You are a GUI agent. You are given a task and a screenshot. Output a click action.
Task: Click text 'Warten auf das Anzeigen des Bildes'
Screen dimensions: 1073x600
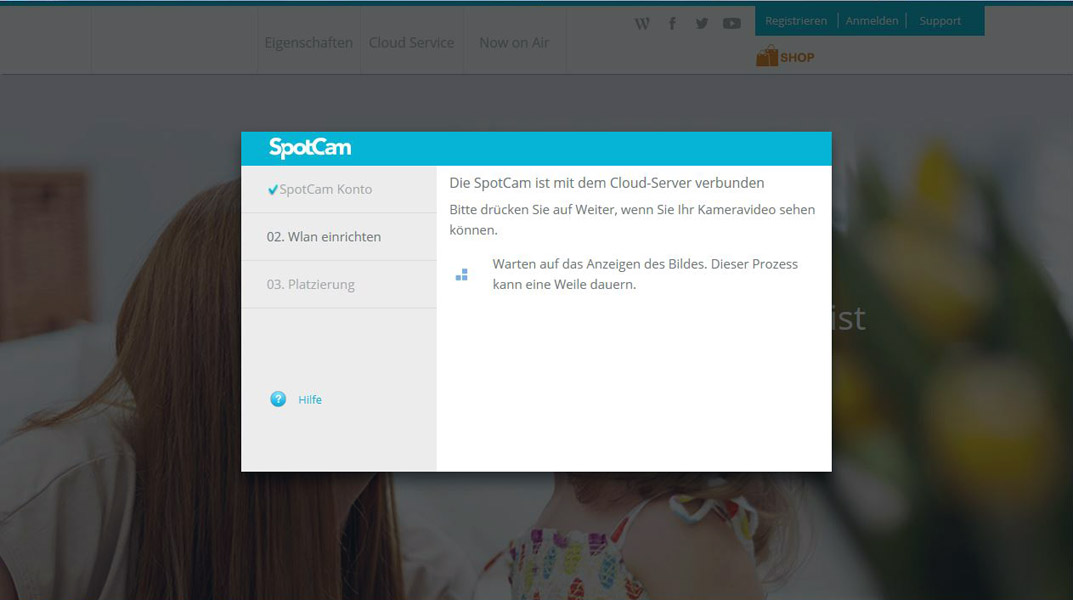[x=599, y=264]
